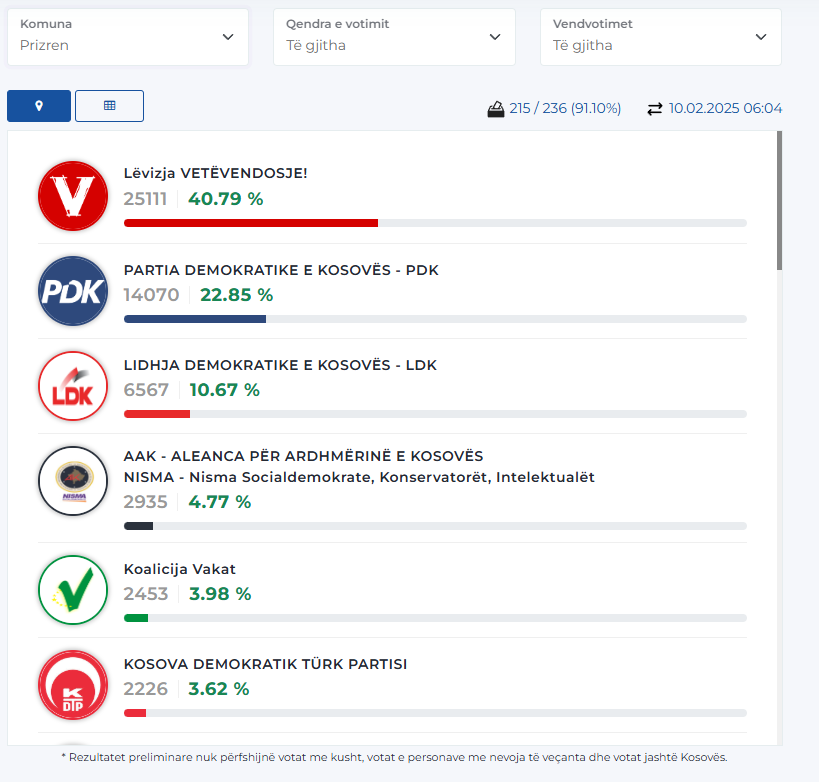Click the AAK-NISMA dark progress bar
Viewport: 819px width, 782px height.
click(138, 526)
